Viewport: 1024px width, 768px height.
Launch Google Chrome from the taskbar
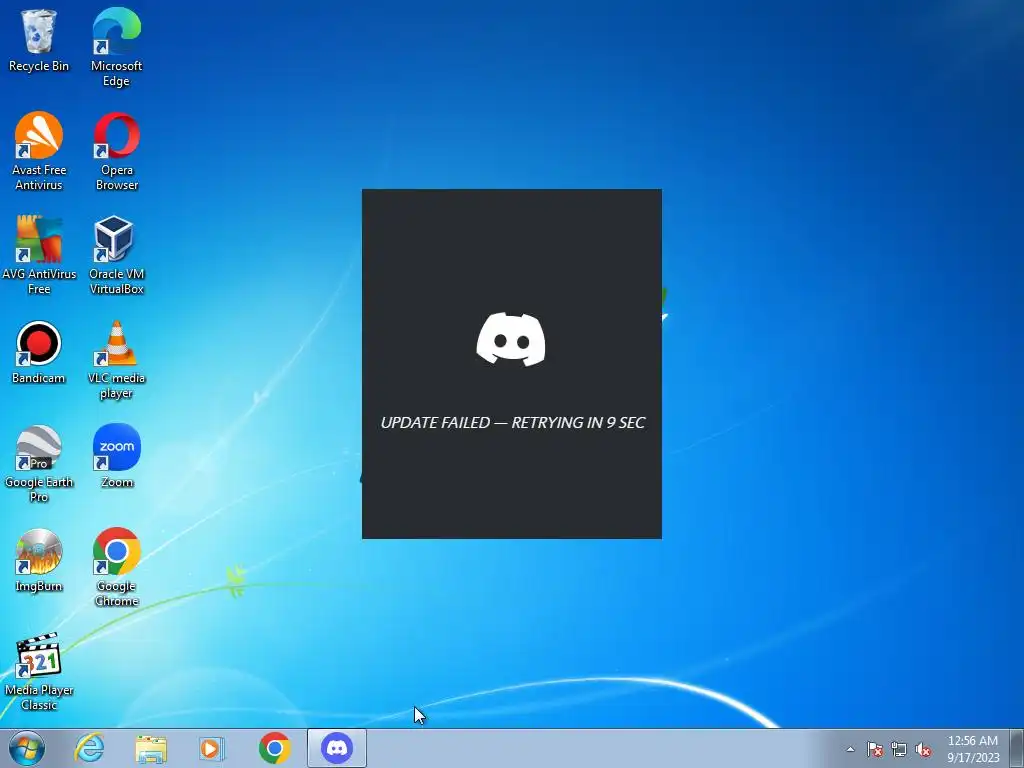pyautogui.click(x=274, y=748)
